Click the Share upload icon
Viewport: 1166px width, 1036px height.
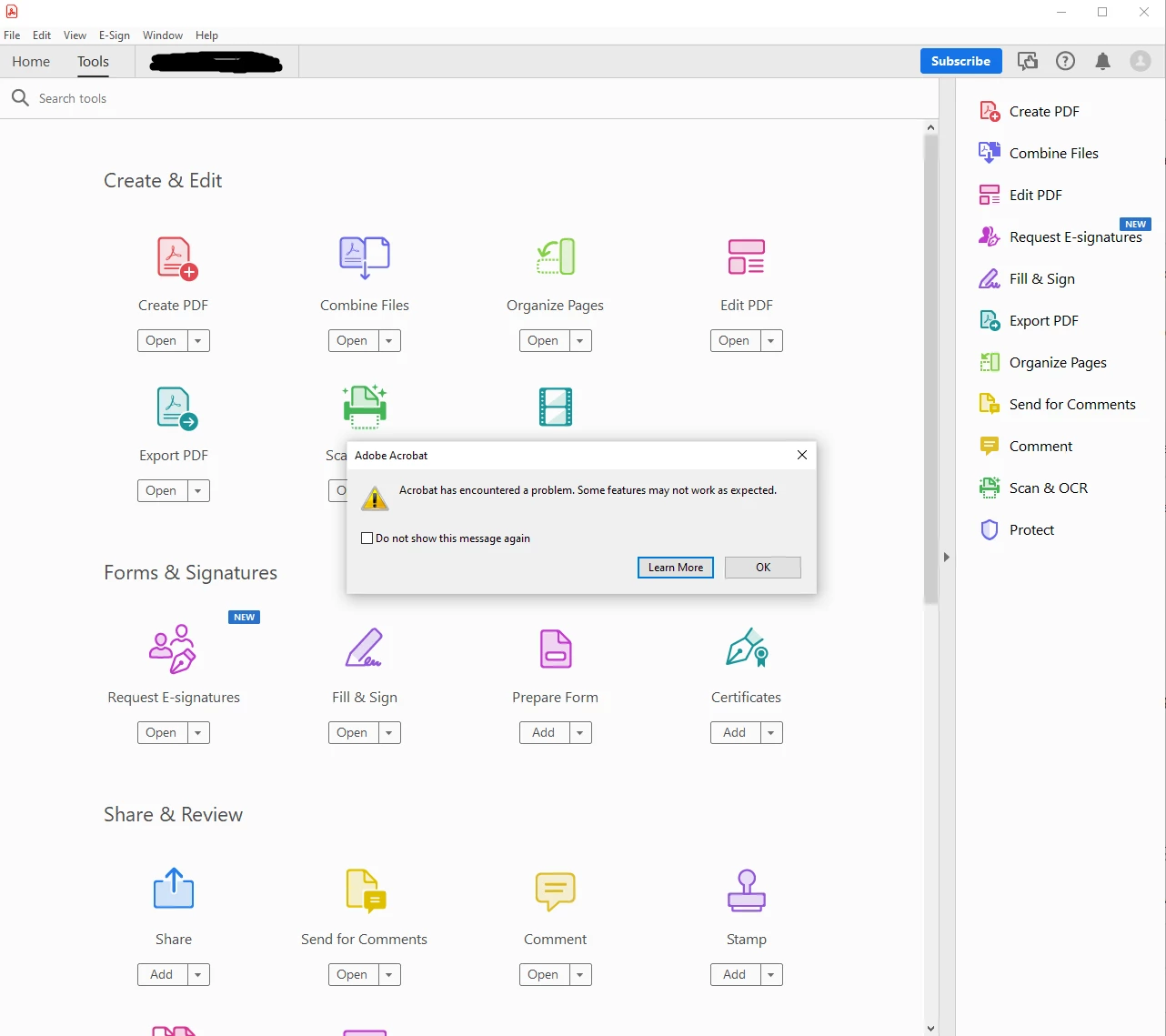pyautogui.click(x=174, y=889)
